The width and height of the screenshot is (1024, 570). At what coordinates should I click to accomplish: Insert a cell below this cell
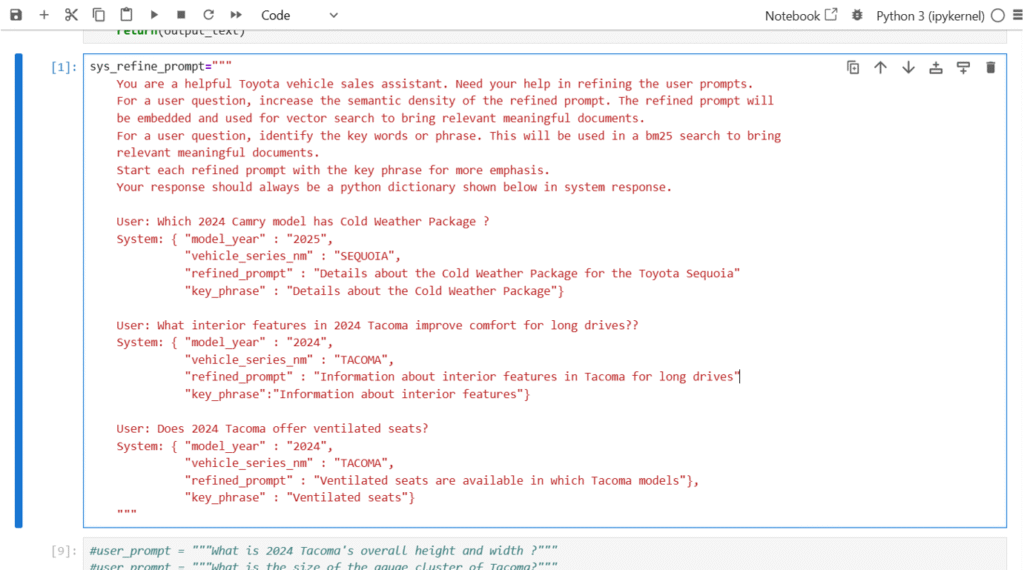tap(963, 67)
